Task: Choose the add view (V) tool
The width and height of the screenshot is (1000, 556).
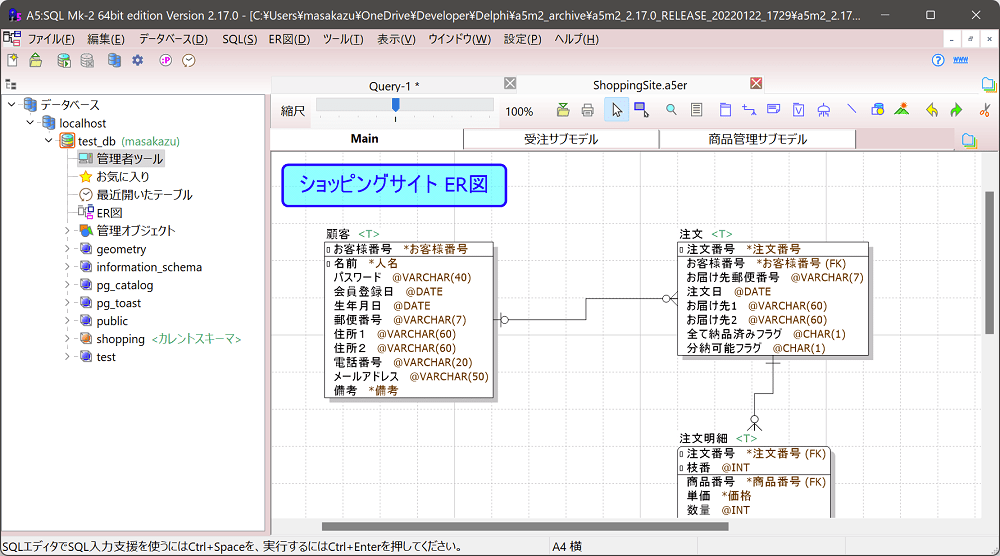Action: [x=798, y=110]
